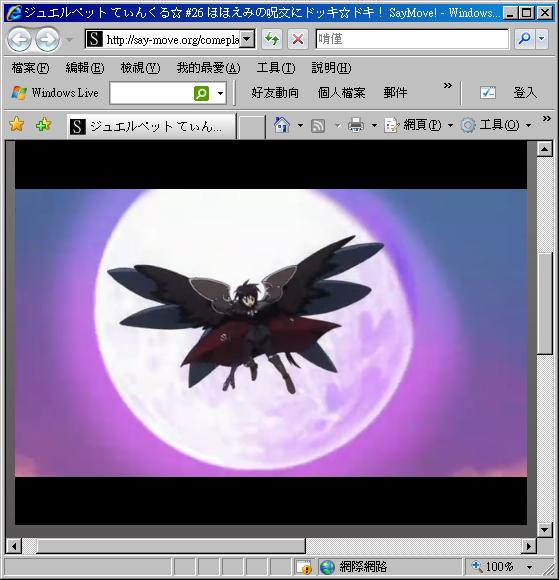Stop loading with the red X icon
The height and width of the screenshot is (580, 559).
coord(298,39)
